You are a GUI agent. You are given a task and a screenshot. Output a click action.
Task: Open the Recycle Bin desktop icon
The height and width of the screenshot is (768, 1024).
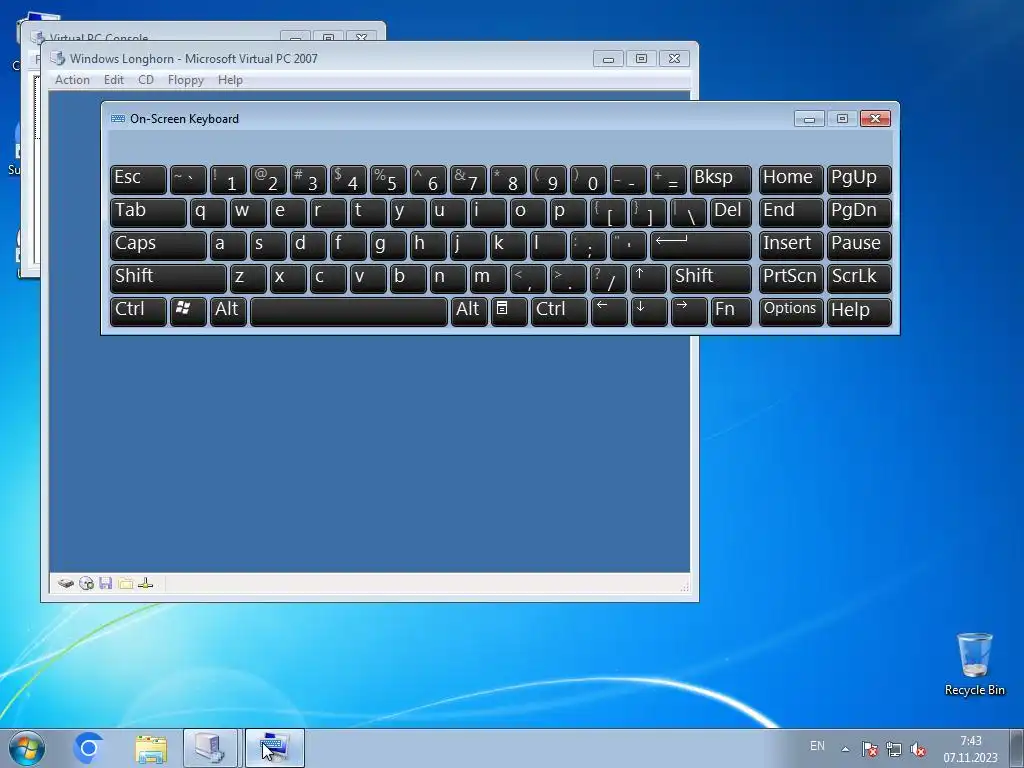(974, 664)
